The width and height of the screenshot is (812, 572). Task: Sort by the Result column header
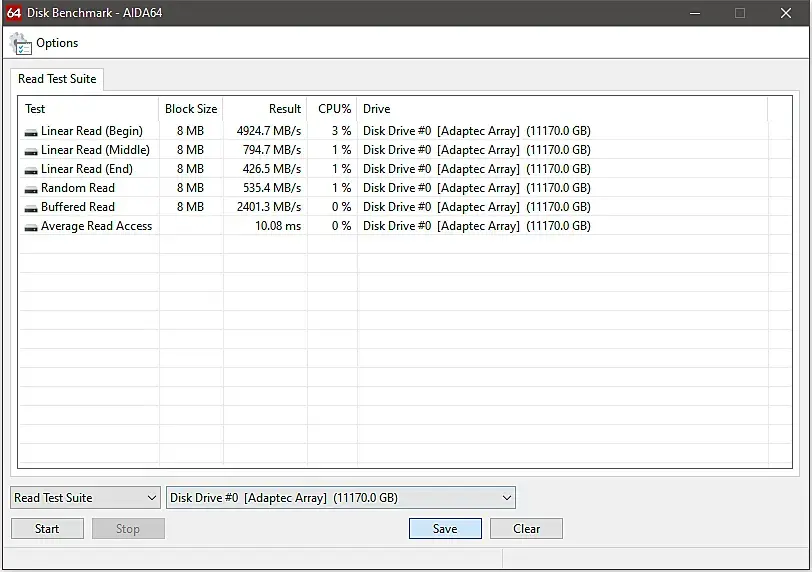tap(265, 109)
